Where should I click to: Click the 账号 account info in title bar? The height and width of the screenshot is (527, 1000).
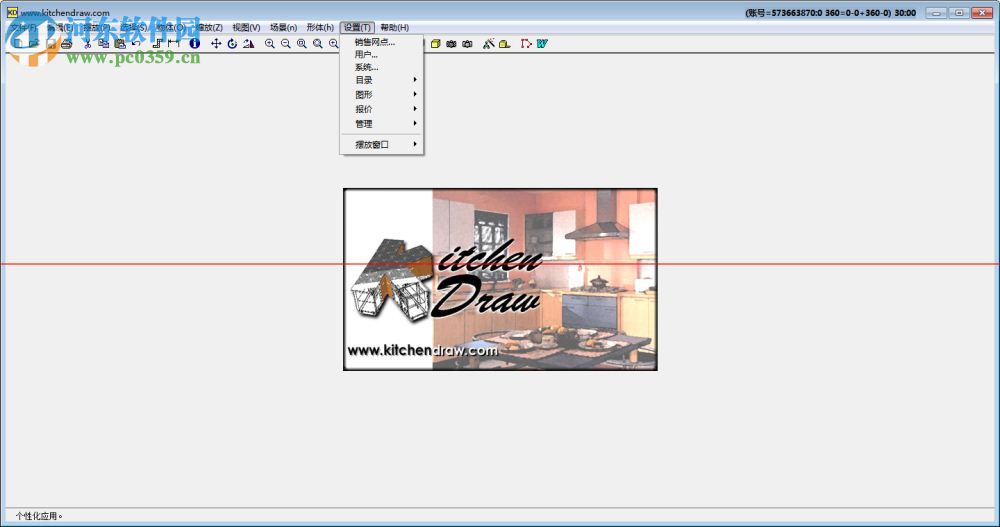(x=830, y=13)
